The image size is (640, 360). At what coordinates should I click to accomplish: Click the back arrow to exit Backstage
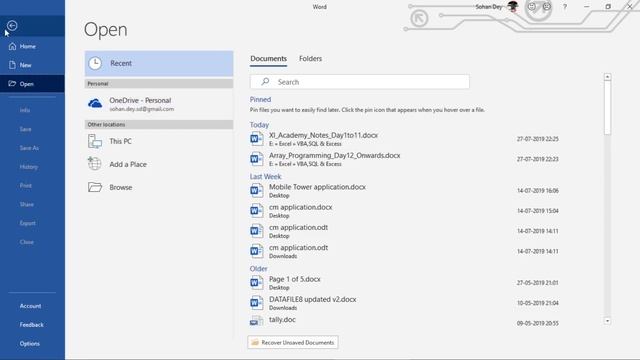click(x=12, y=26)
